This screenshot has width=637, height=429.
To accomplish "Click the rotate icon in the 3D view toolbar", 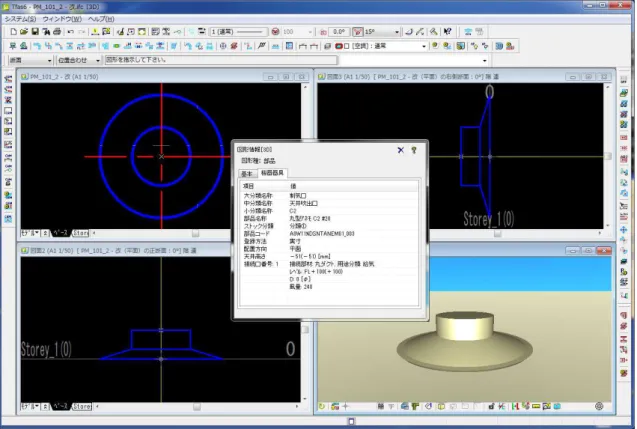I will (x=322, y=406).
